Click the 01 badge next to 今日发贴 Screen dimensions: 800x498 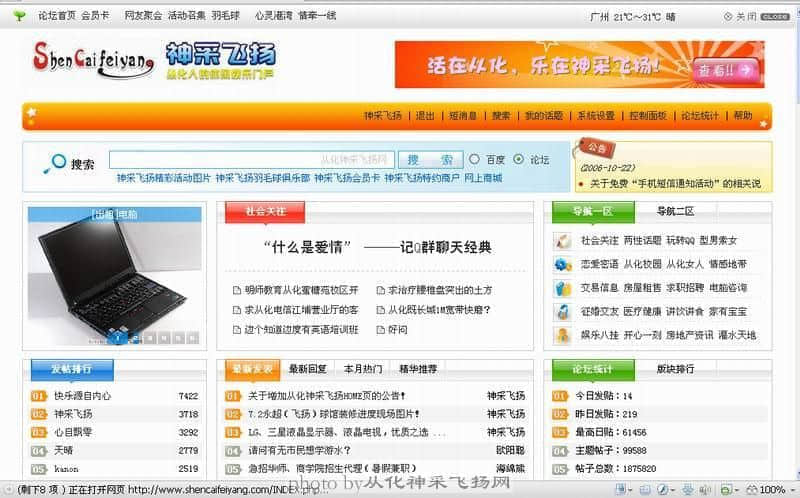click(x=560, y=396)
